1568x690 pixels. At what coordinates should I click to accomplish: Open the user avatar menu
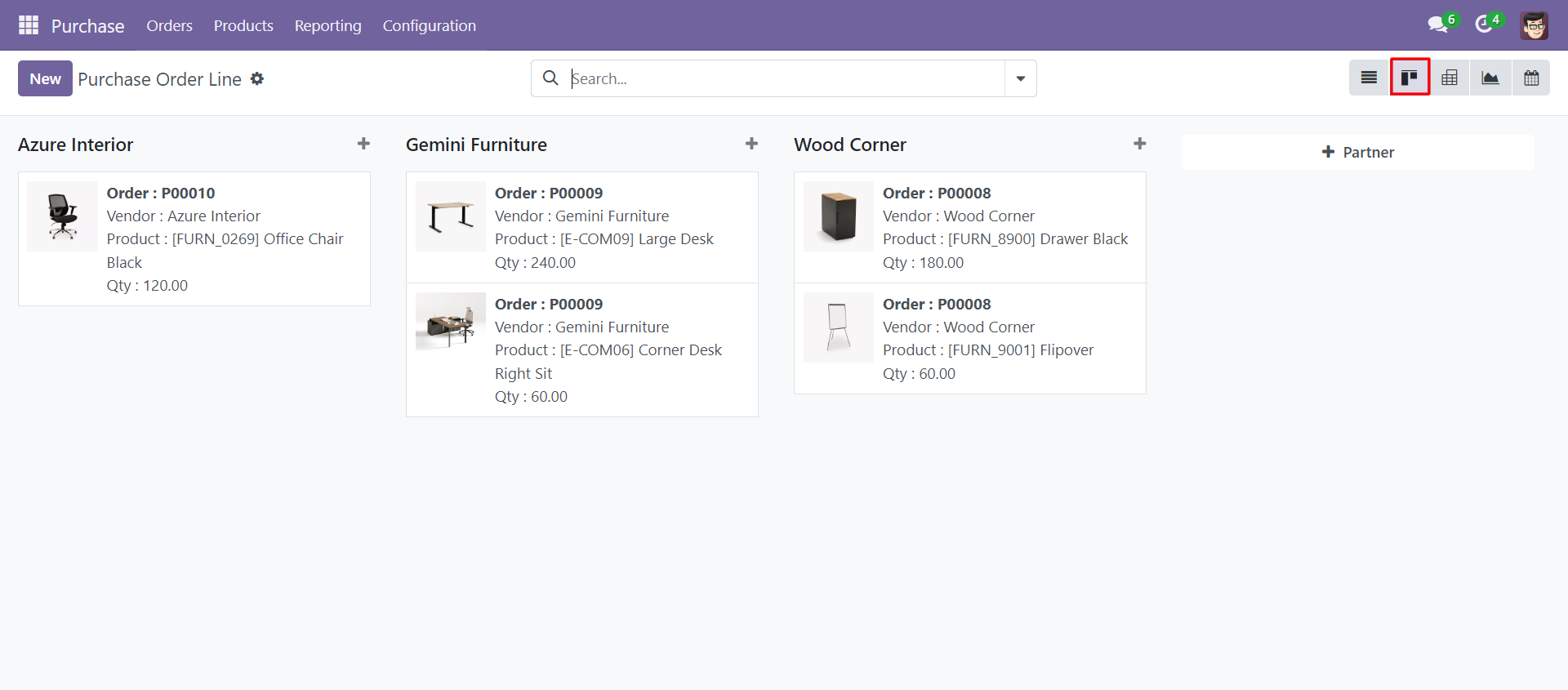[x=1534, y=25]
